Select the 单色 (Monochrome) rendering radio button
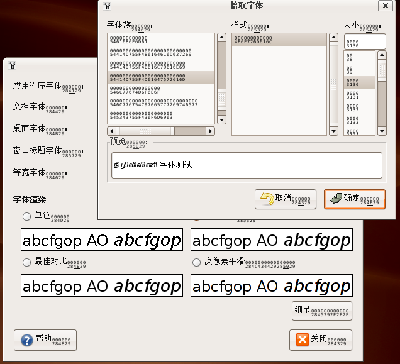400x364 pixels. [x=27, y=216]
